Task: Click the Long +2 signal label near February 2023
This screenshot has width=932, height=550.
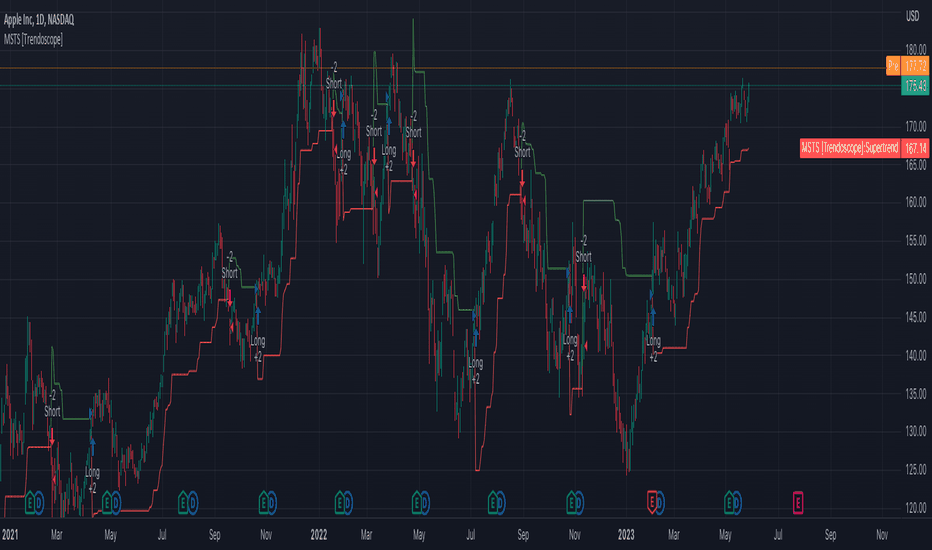Action: point(653,349)
